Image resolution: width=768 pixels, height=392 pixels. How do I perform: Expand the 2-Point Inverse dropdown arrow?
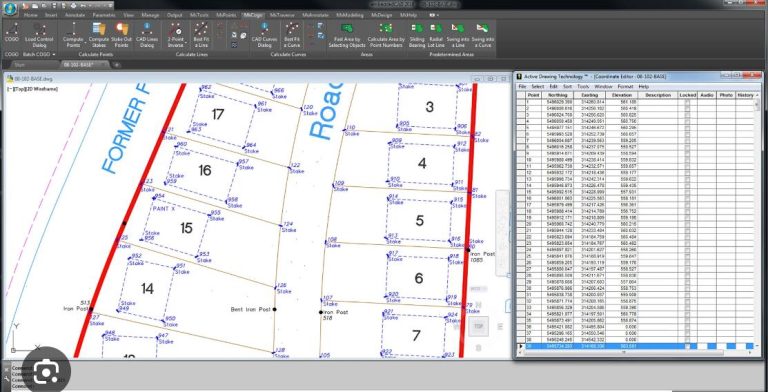coord(187,43)
